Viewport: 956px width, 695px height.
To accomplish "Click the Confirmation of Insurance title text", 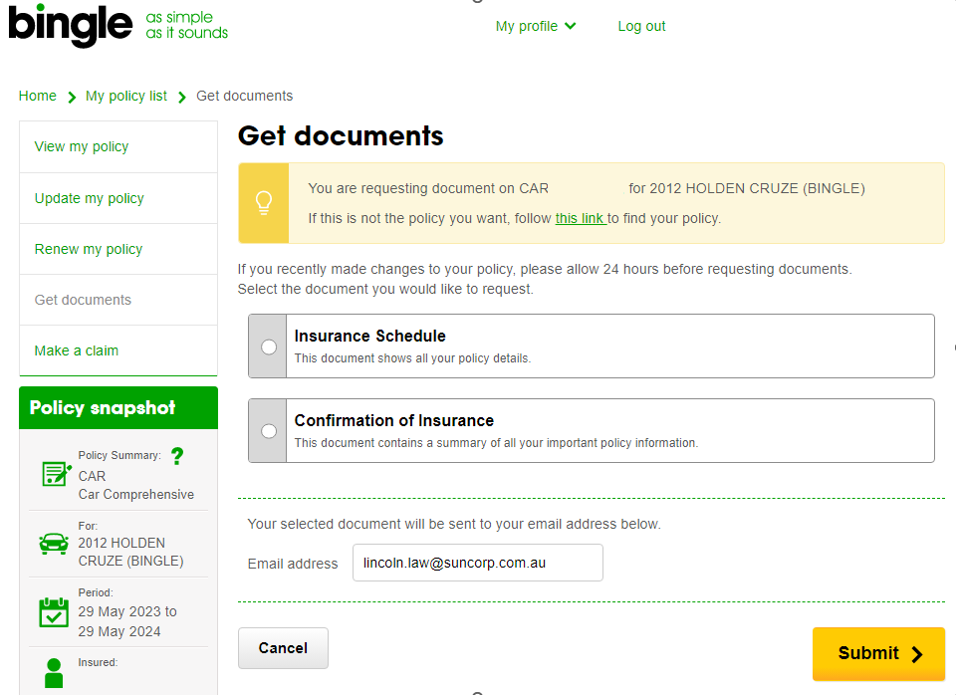I will click(394, 421).
